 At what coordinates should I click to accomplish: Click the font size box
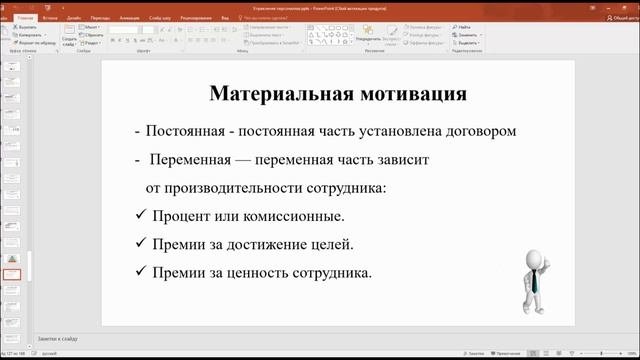(x=148, y=30)
